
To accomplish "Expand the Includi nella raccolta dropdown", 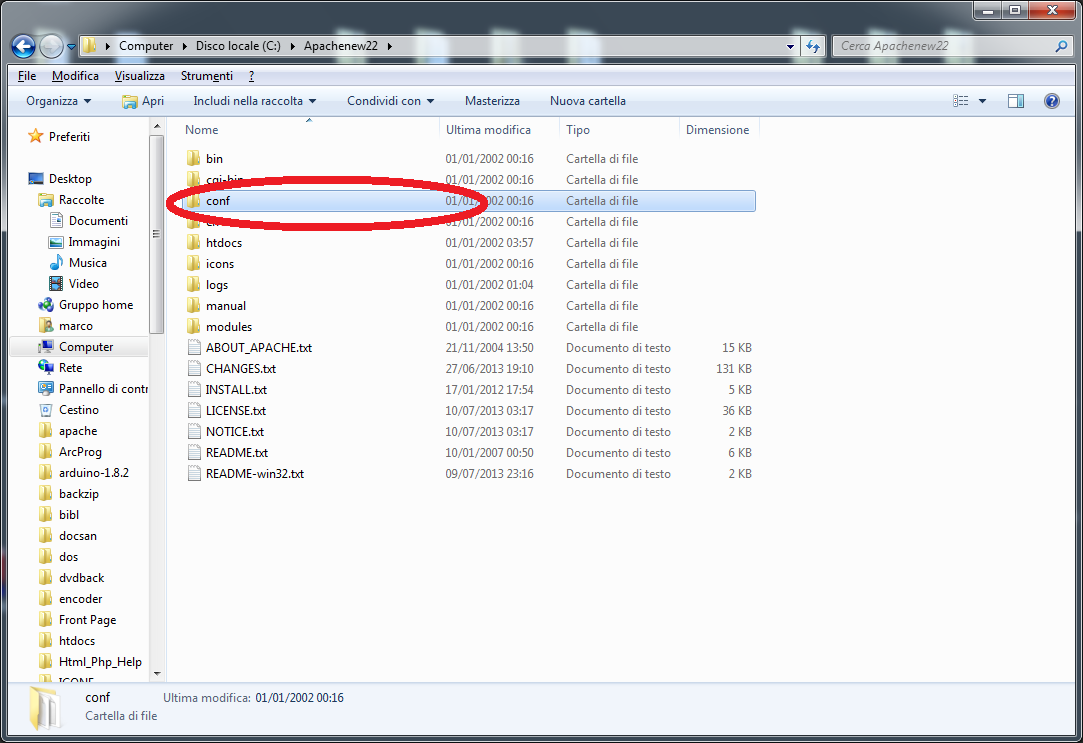I will tap(254, 101).
